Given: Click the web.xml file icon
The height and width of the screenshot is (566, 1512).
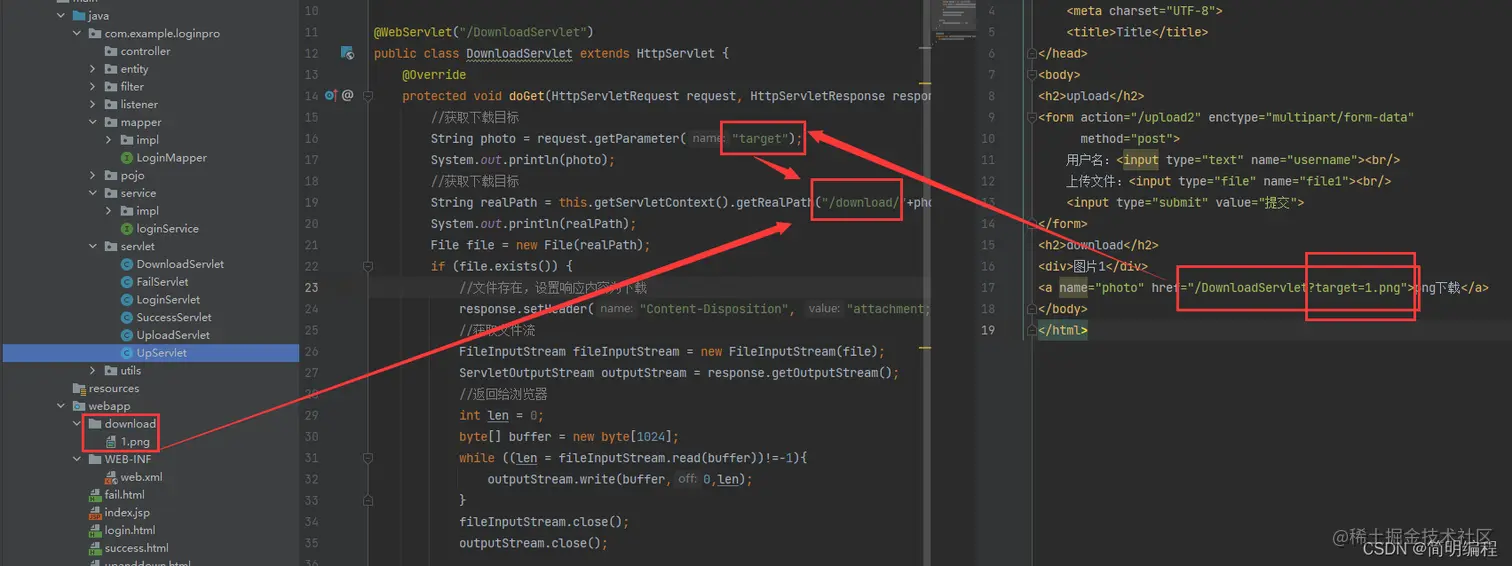Looking at the screenshot, I should tap(111, 477).
